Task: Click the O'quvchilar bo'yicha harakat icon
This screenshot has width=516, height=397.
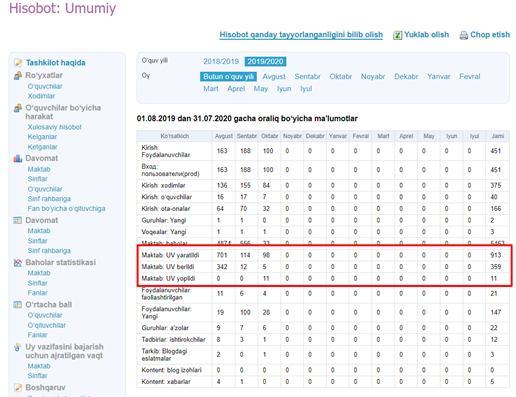Action: pos(18,108)
